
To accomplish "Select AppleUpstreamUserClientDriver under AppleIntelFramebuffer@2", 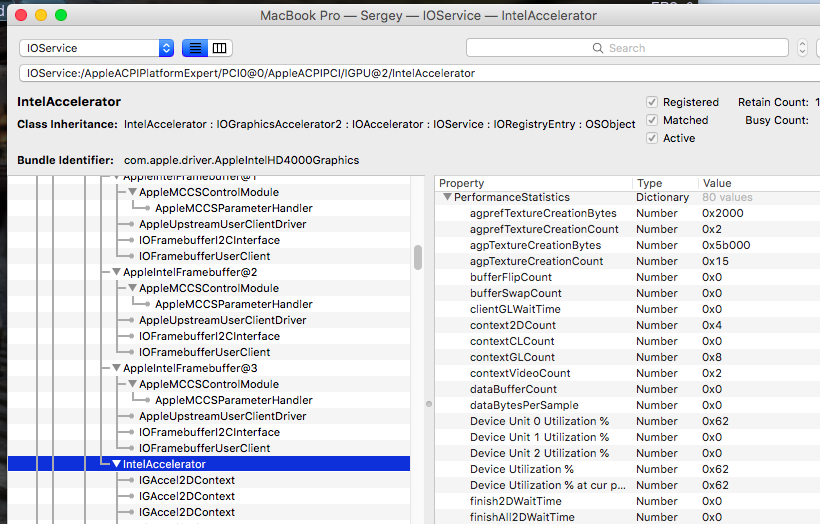I will (222, 320).
